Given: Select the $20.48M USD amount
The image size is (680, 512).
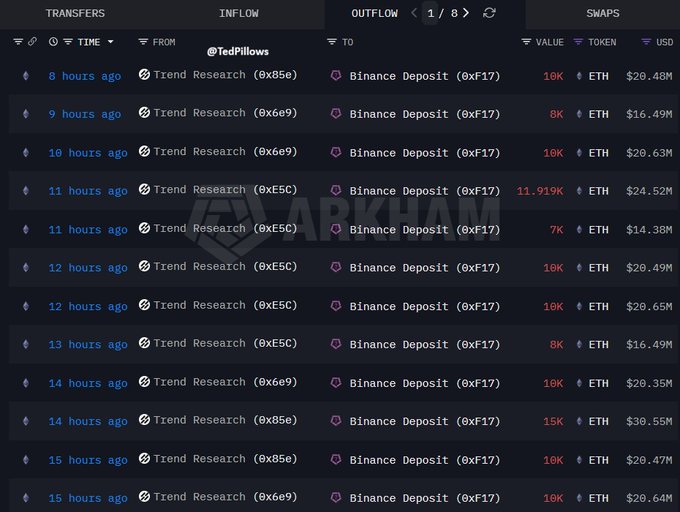Looking at the screenshot, I should 649,76.
